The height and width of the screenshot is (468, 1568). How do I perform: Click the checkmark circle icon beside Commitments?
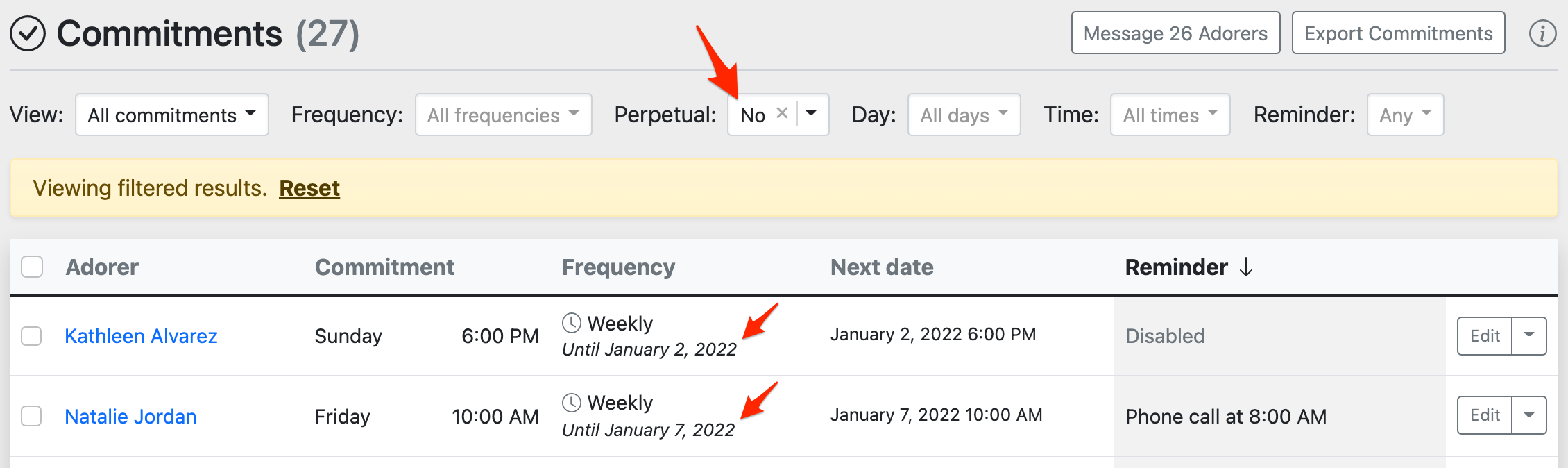click(28, 33)
